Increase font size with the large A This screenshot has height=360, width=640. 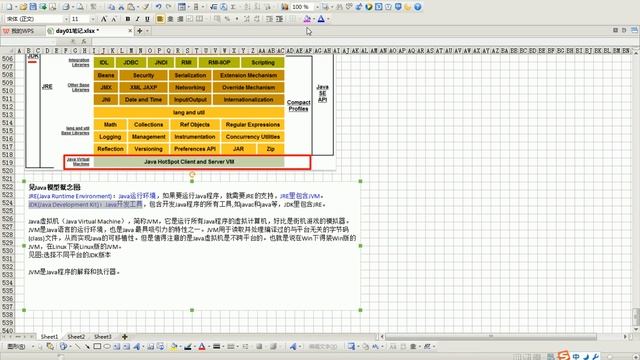104,19
